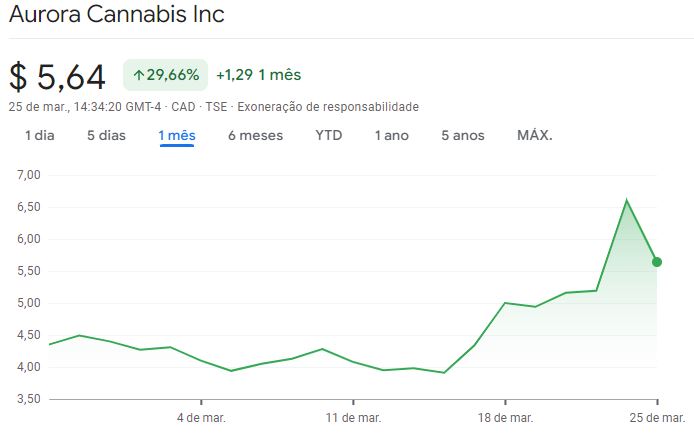Click the "3,50" y-axis label
The image size is (694, 435).
tap(27, 399)
